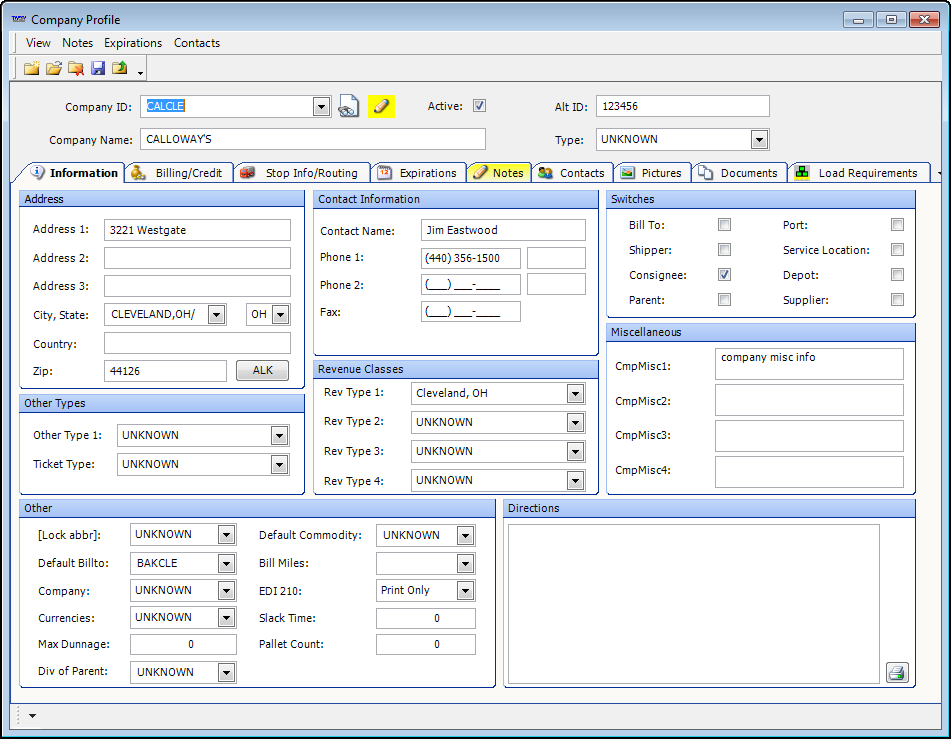Expand the Company ID dropdown
Image resolution: width=951 pixels, height=739 pixels.
point(321,107)
